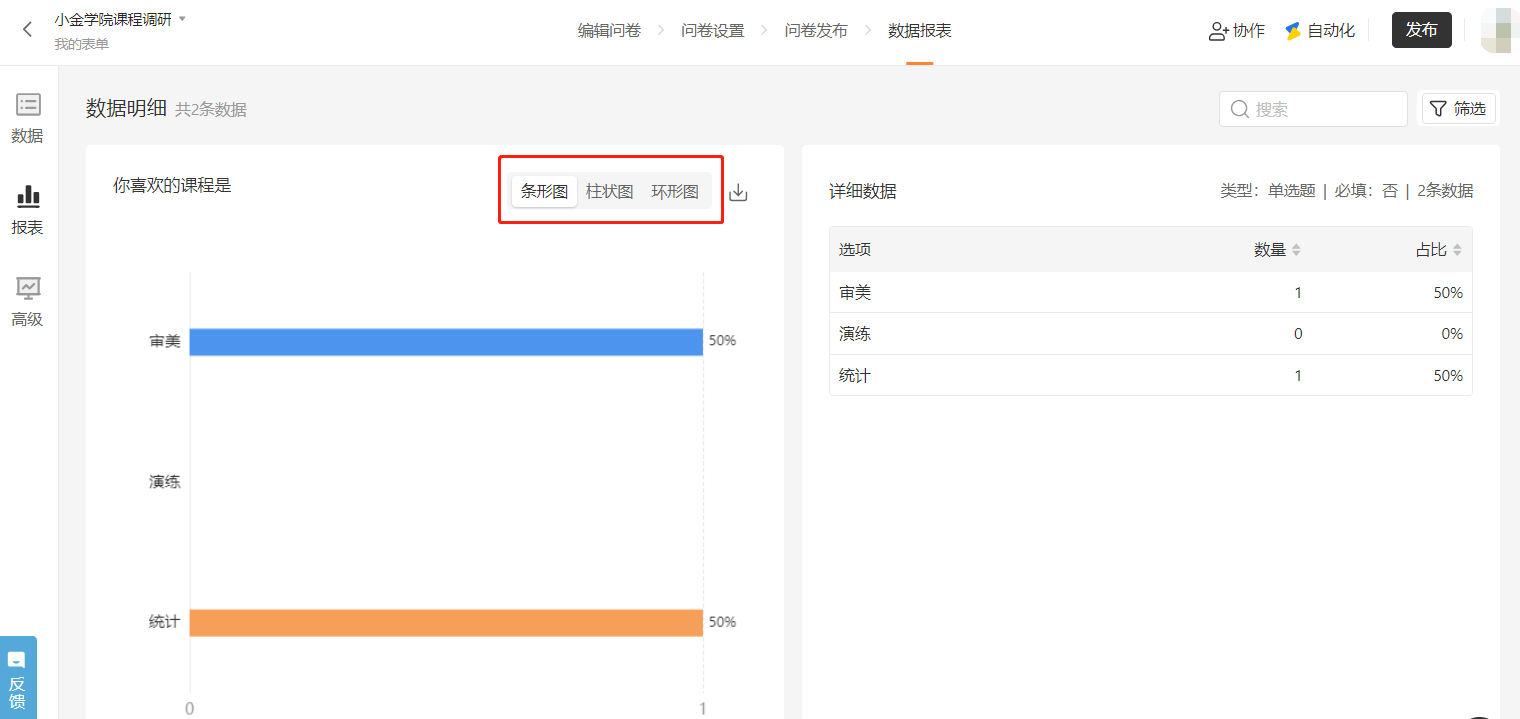Screen dimensions: 1520x719
Task: Go to the 数据报表 step
Action: (920, 31)
